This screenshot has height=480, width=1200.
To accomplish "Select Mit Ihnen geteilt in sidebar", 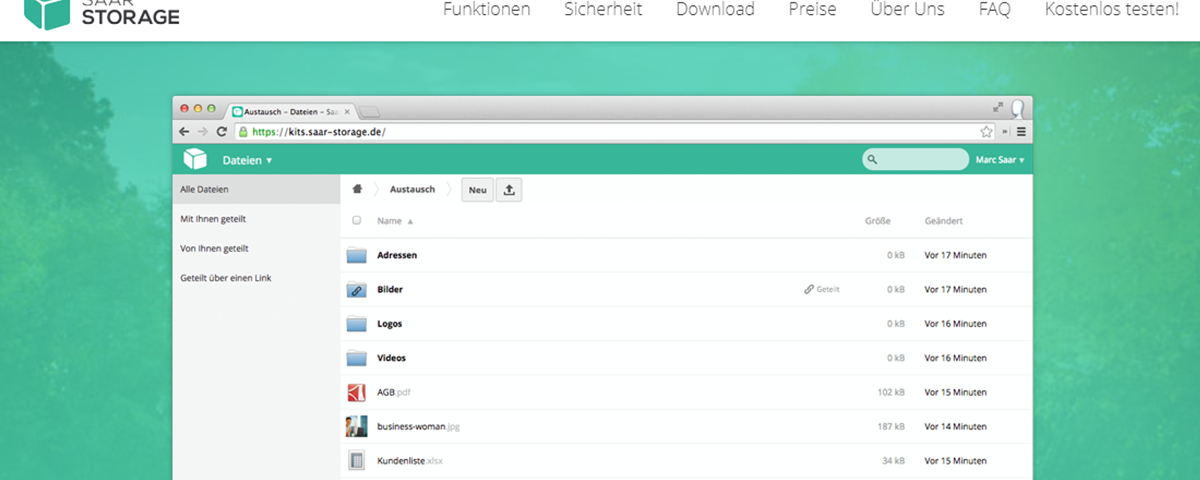I will pos(213,218).
